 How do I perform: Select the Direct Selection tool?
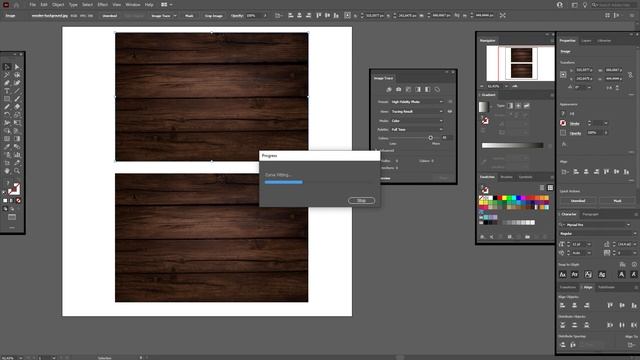click(x=17, y=67)
